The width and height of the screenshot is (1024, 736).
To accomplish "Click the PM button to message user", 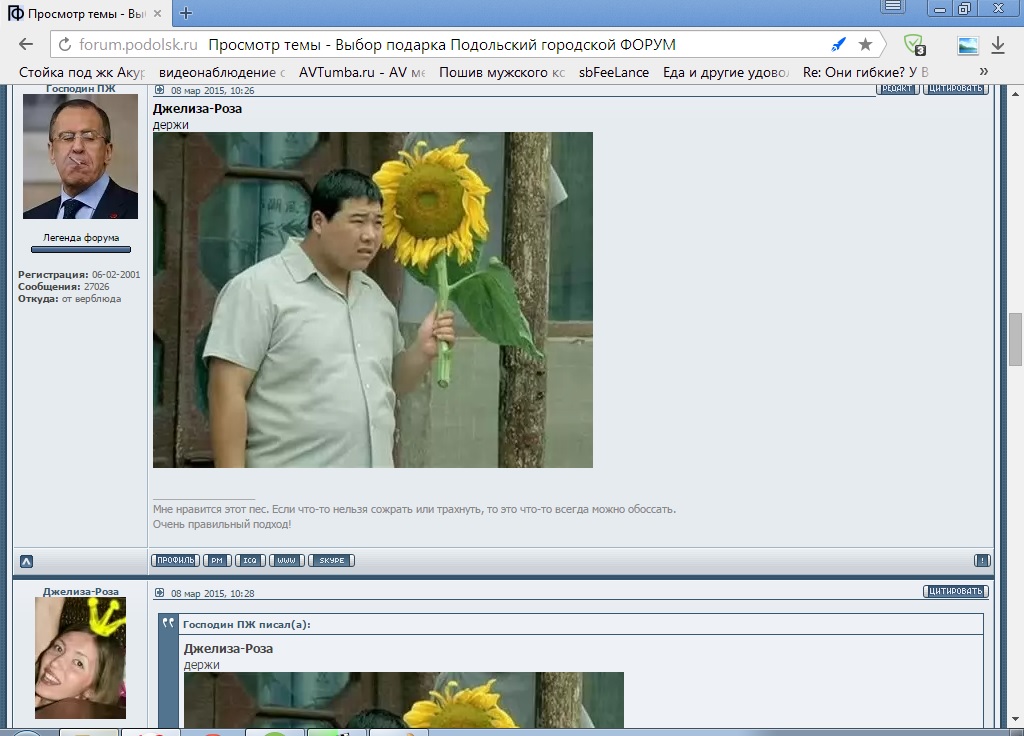I will click(217, 560).
